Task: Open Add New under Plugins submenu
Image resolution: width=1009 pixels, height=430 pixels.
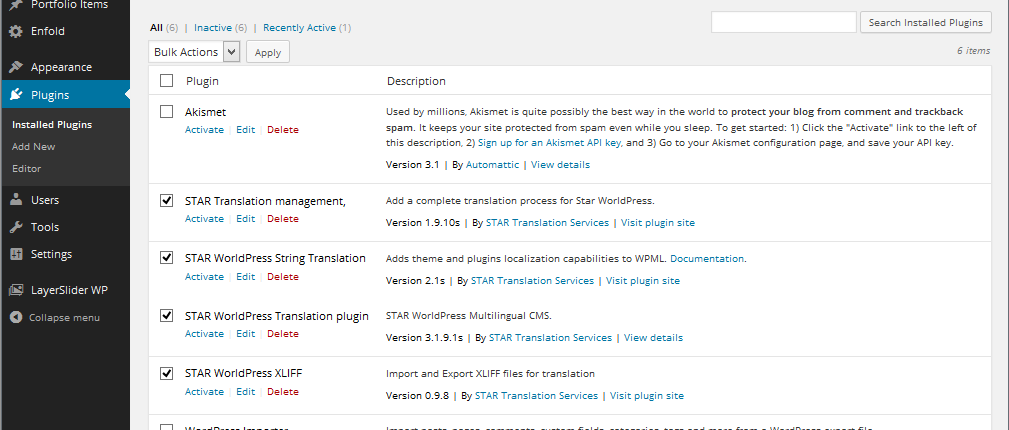Action: 33,147
